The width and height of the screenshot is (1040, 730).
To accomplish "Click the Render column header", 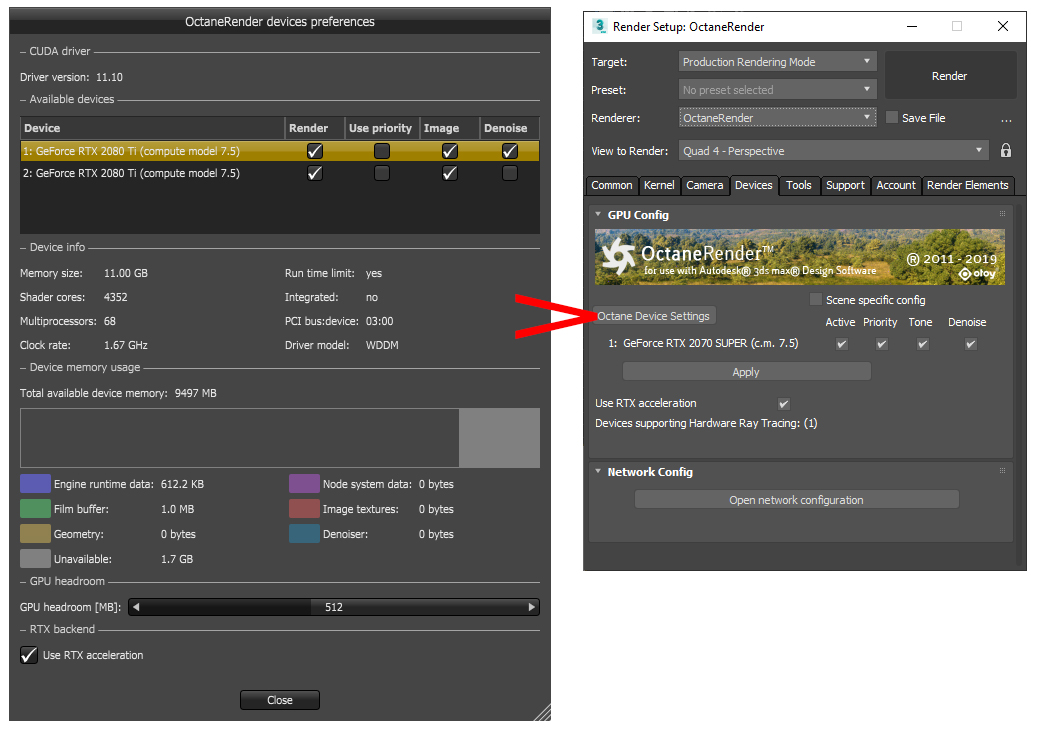I will point(315,128).
